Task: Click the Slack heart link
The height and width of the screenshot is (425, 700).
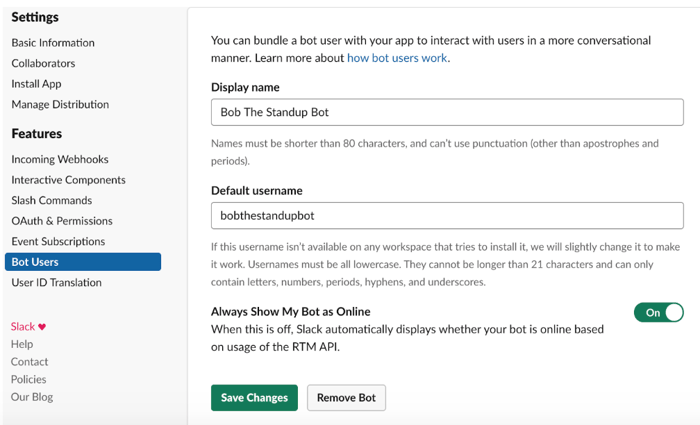Action: coord(28,326)
